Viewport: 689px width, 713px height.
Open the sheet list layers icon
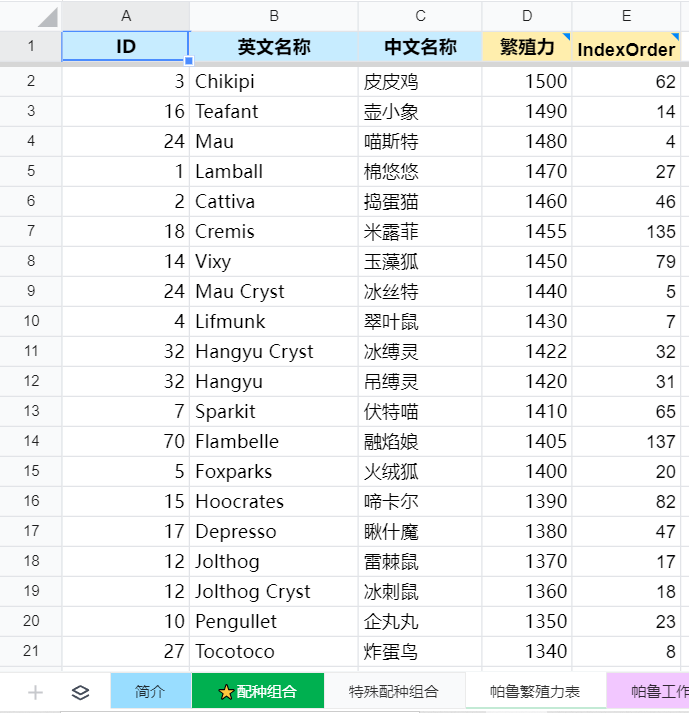(80, 693)
